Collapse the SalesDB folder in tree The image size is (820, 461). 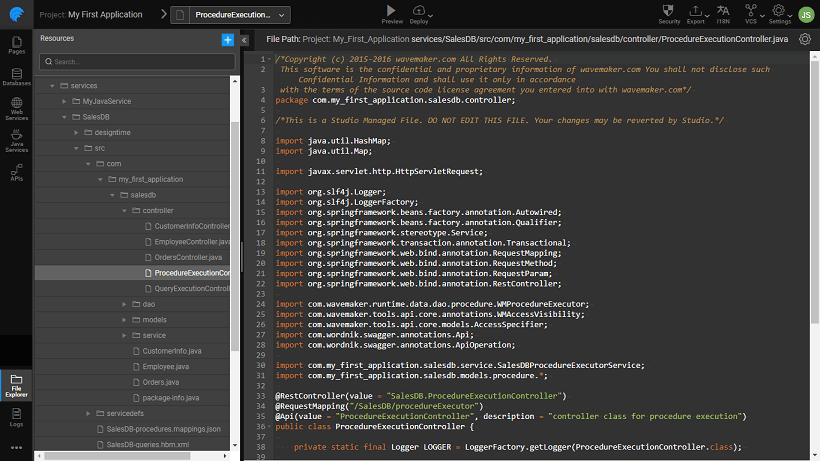[63, 117]
